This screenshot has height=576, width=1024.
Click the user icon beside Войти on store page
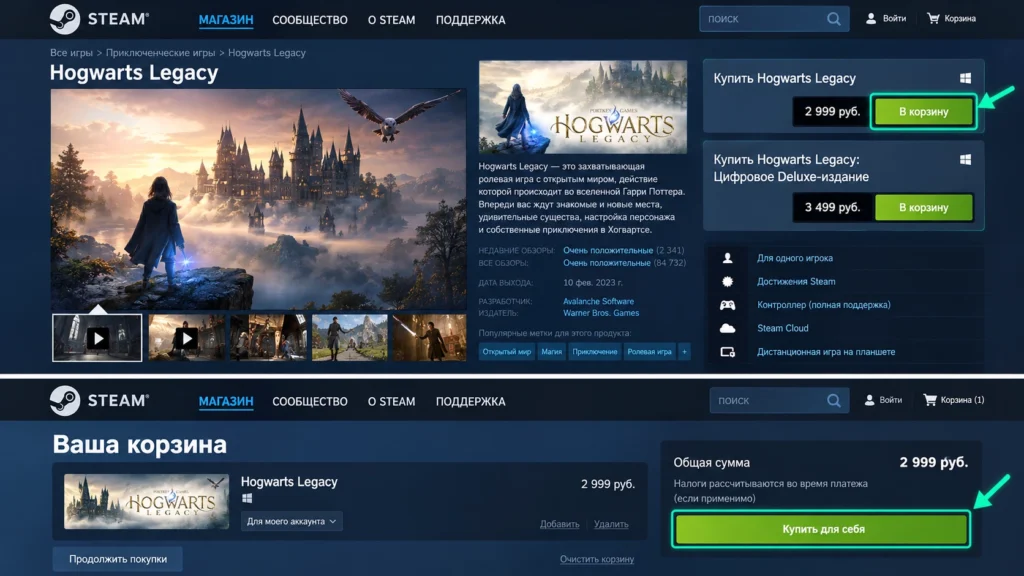pos(871,18)
